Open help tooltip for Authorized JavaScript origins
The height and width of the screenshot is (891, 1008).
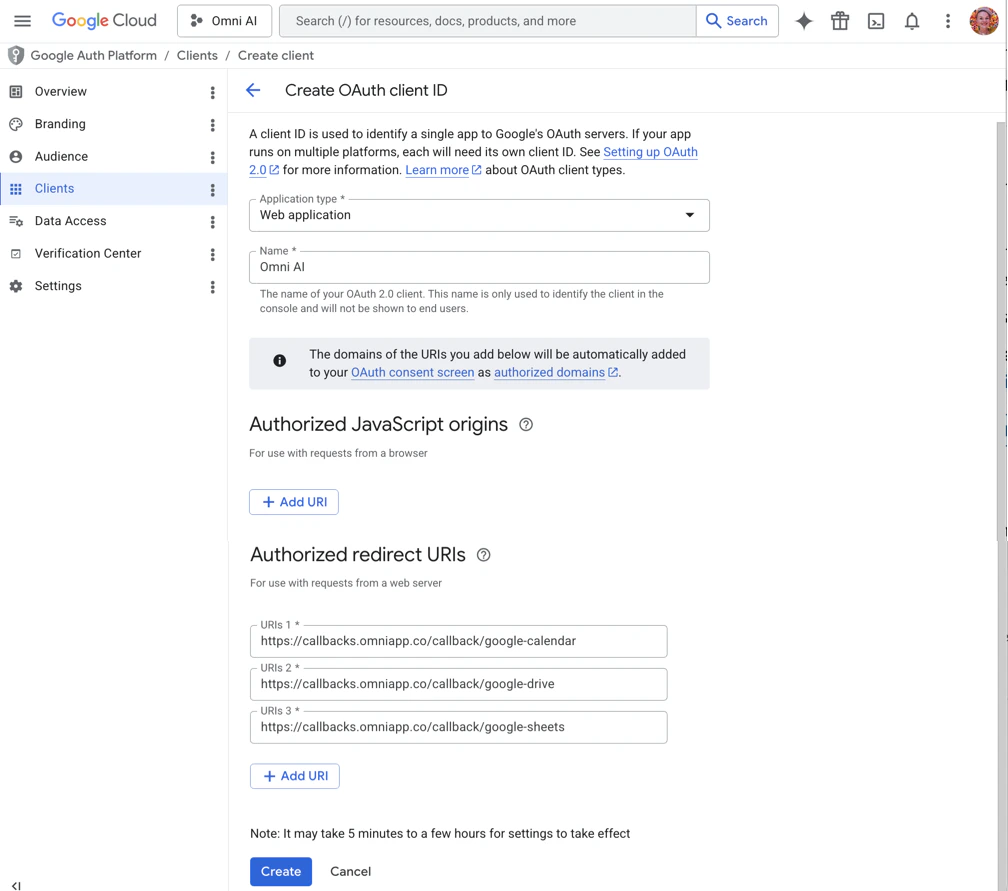(x=526, y=425)
